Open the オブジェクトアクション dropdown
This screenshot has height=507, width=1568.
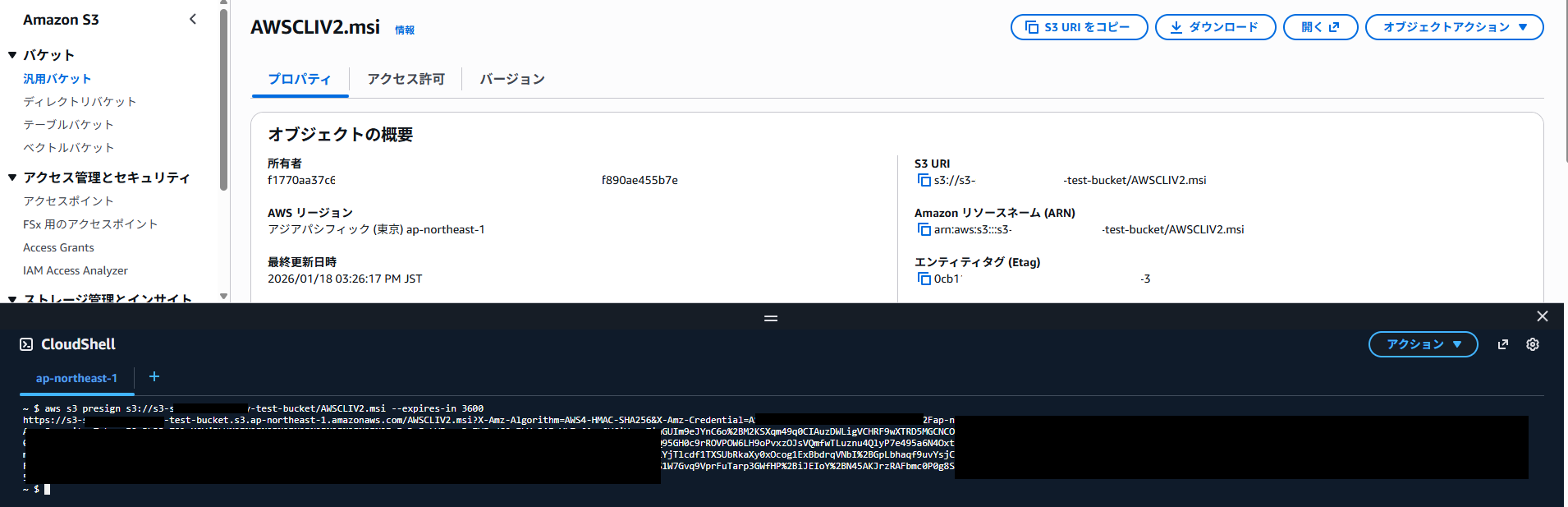(1454, 27)
